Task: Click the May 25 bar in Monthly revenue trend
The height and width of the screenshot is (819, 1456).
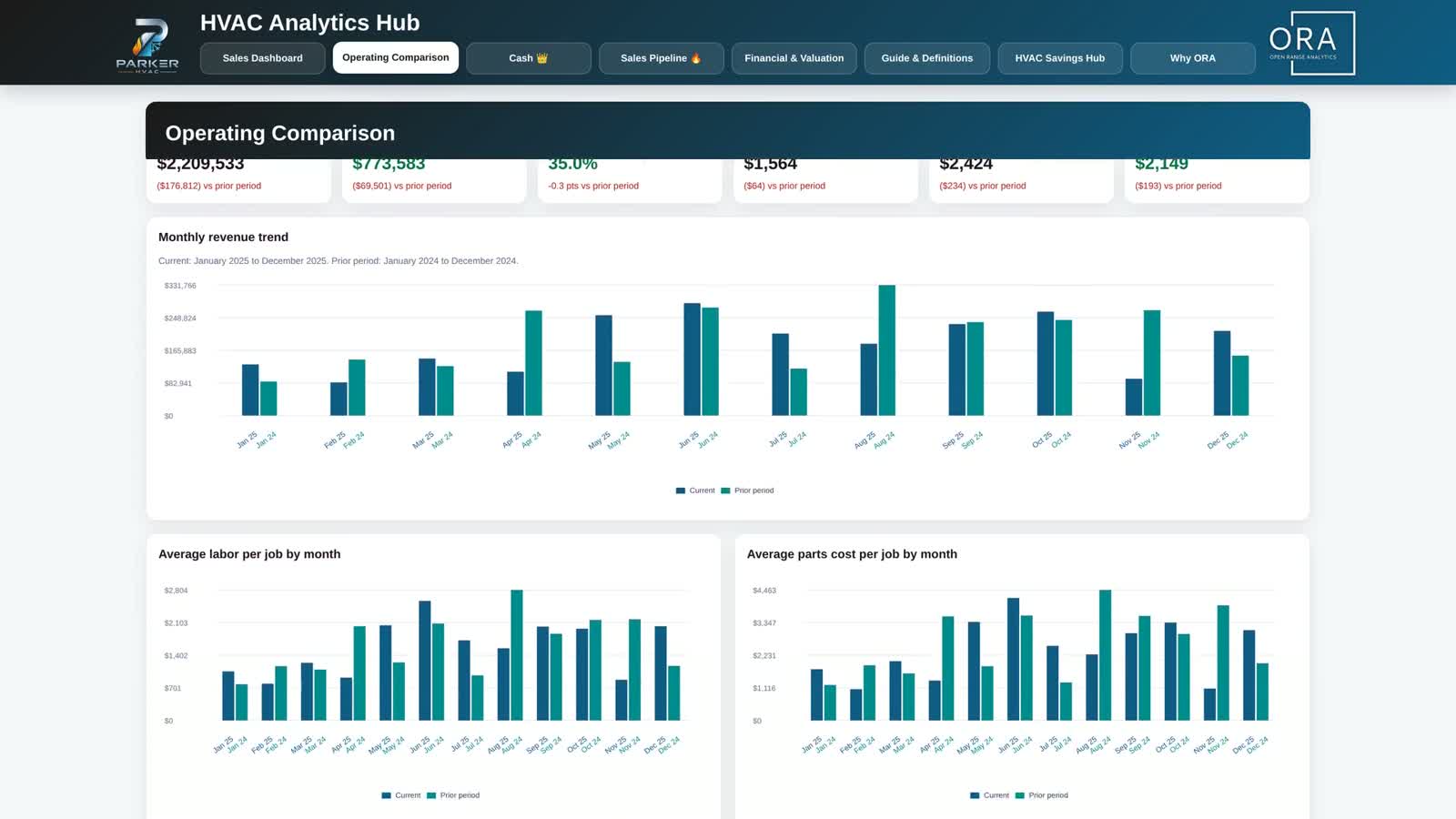Action: coord(603,366)
